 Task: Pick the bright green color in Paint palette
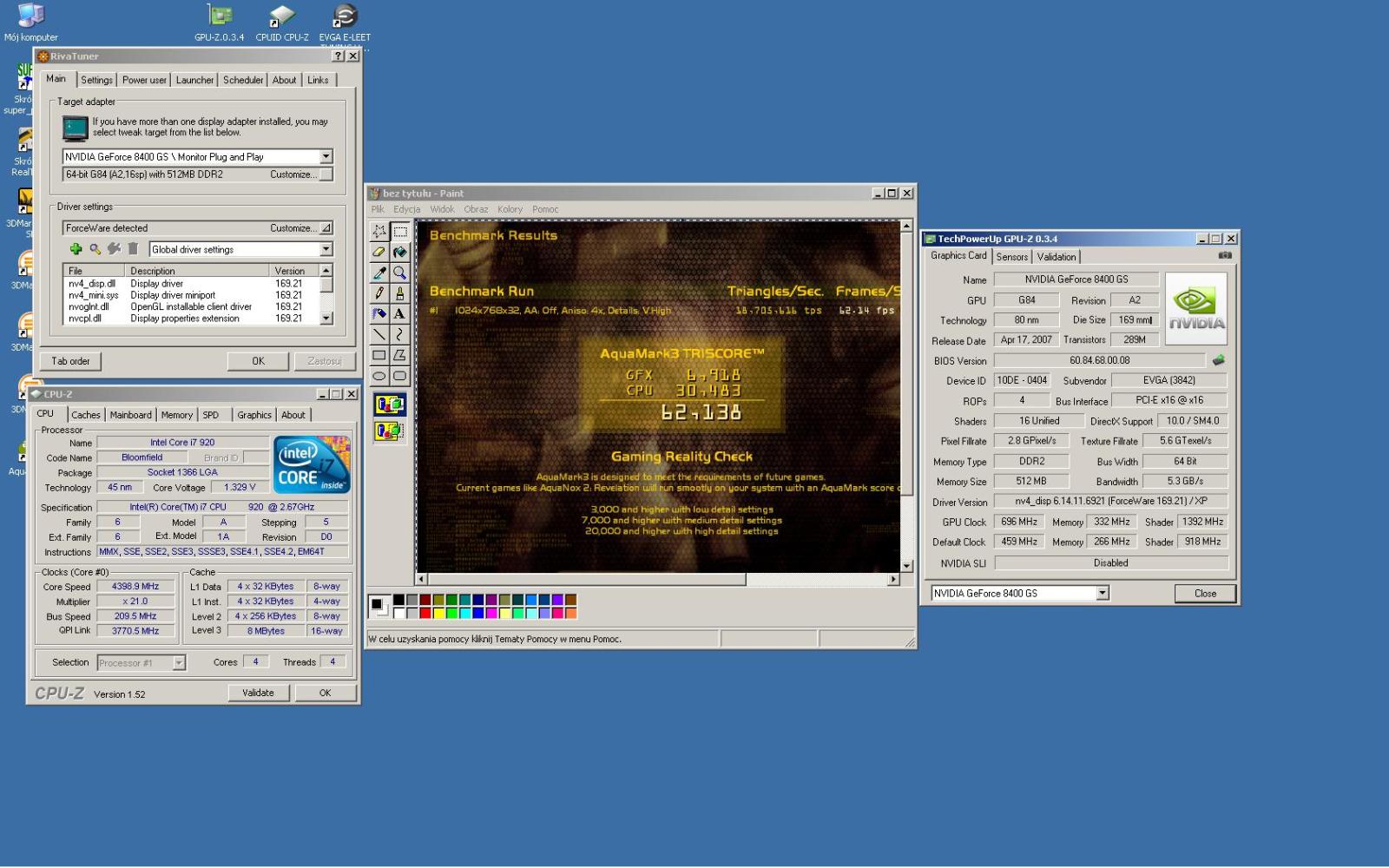pyautogui.click(x=452, y=614)
